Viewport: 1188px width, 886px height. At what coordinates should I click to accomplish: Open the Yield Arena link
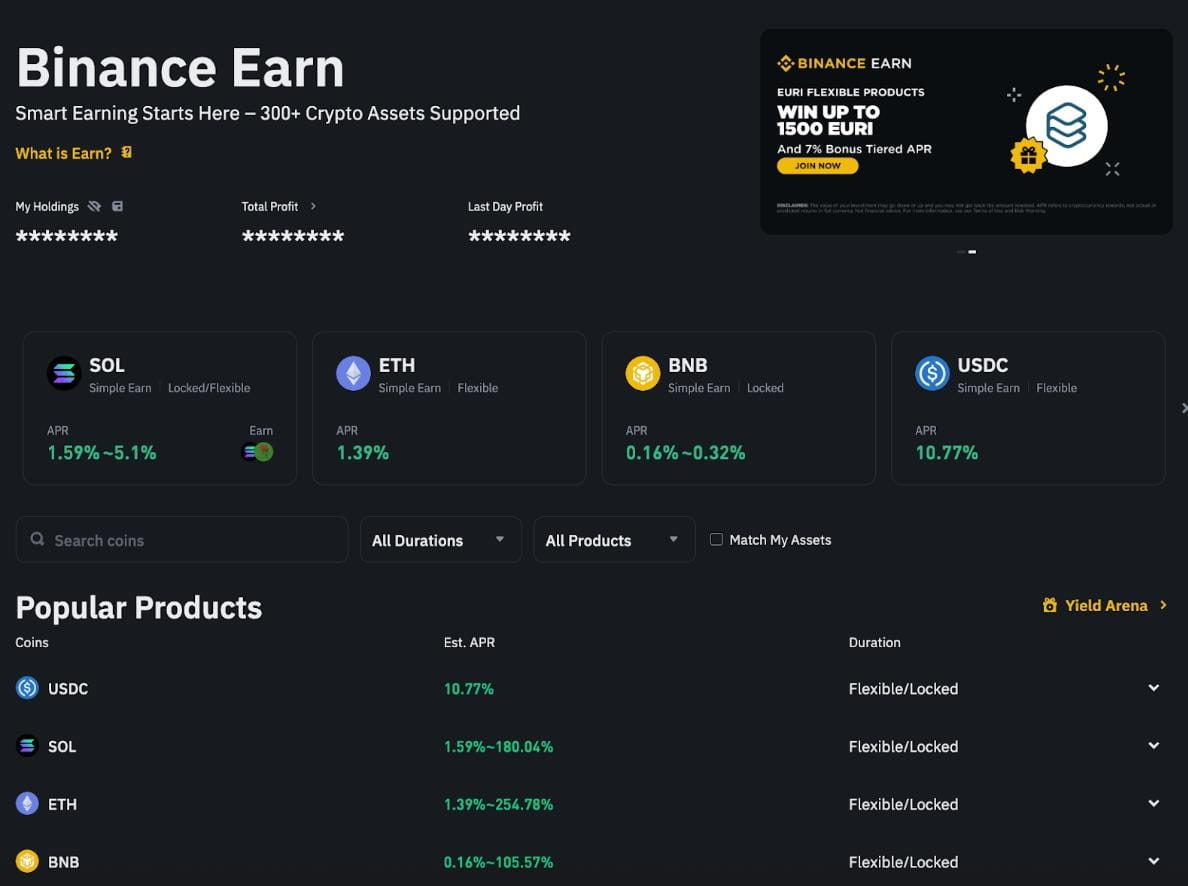(1105, 605)
